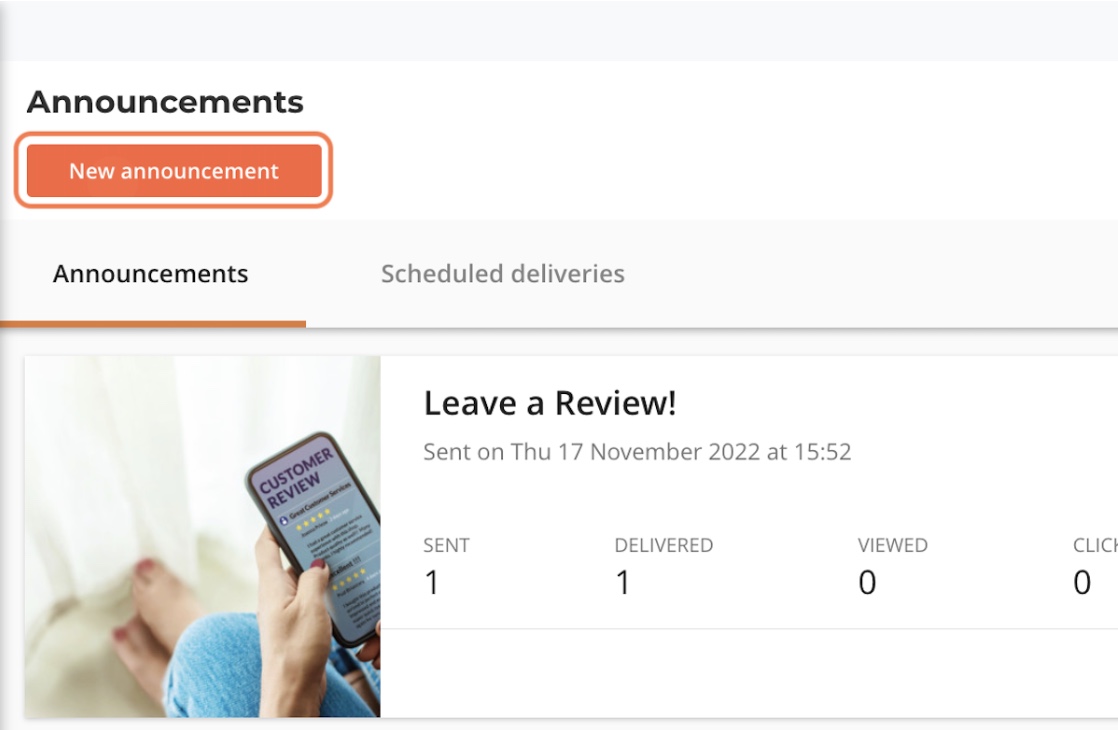Click the orange underline beneath Announcements tab

(x=153, y=324)
